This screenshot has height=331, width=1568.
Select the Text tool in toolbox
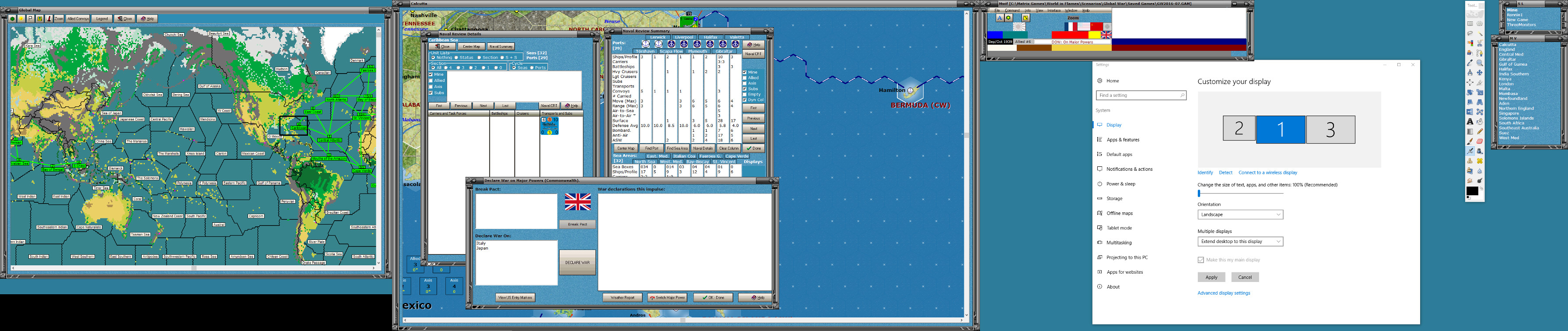1470,121
